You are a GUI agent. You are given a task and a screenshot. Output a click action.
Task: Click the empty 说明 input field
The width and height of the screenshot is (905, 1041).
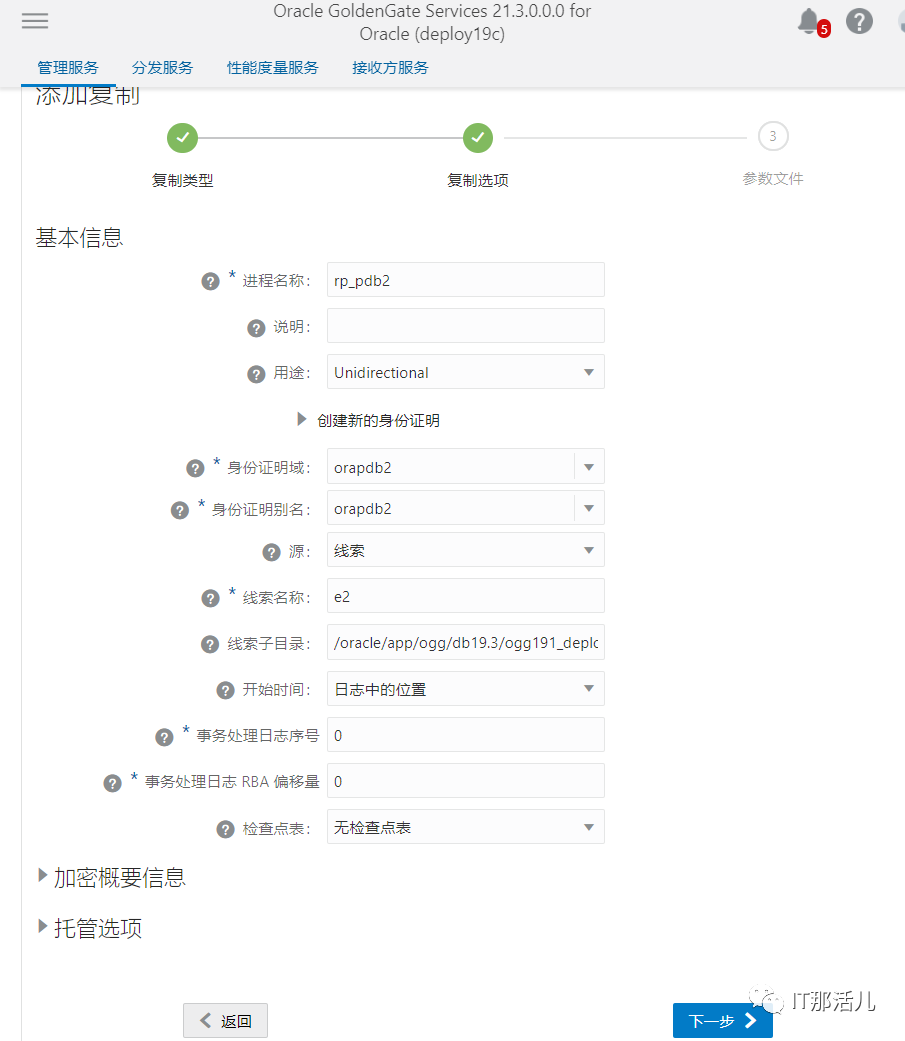465,325
